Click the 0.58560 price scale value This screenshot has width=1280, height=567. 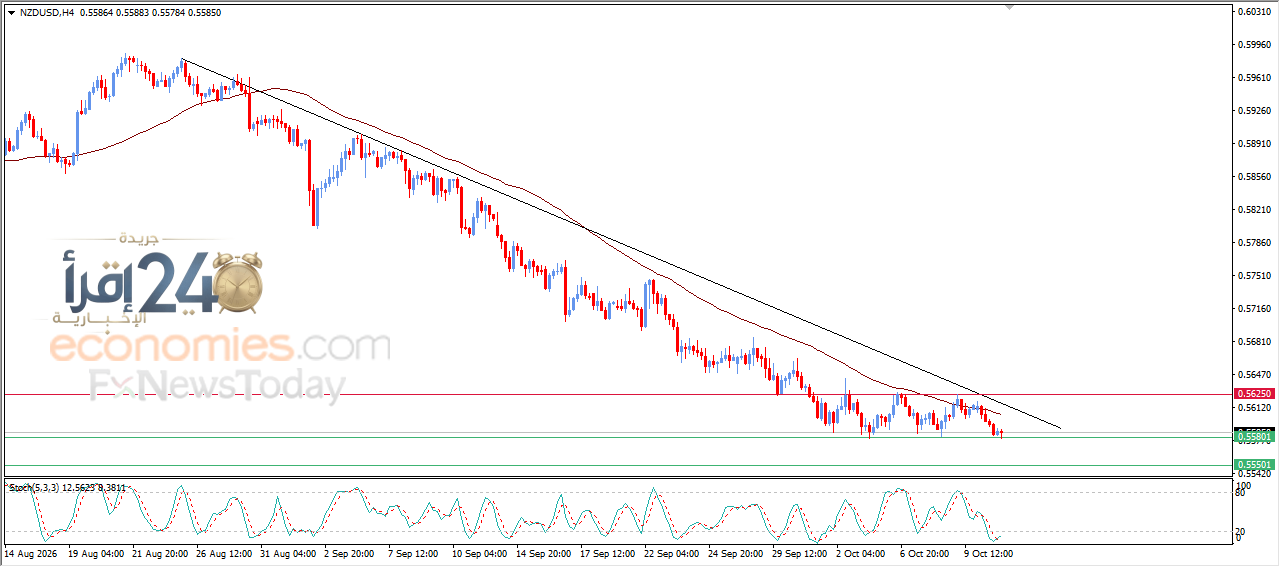point(1254,176)
